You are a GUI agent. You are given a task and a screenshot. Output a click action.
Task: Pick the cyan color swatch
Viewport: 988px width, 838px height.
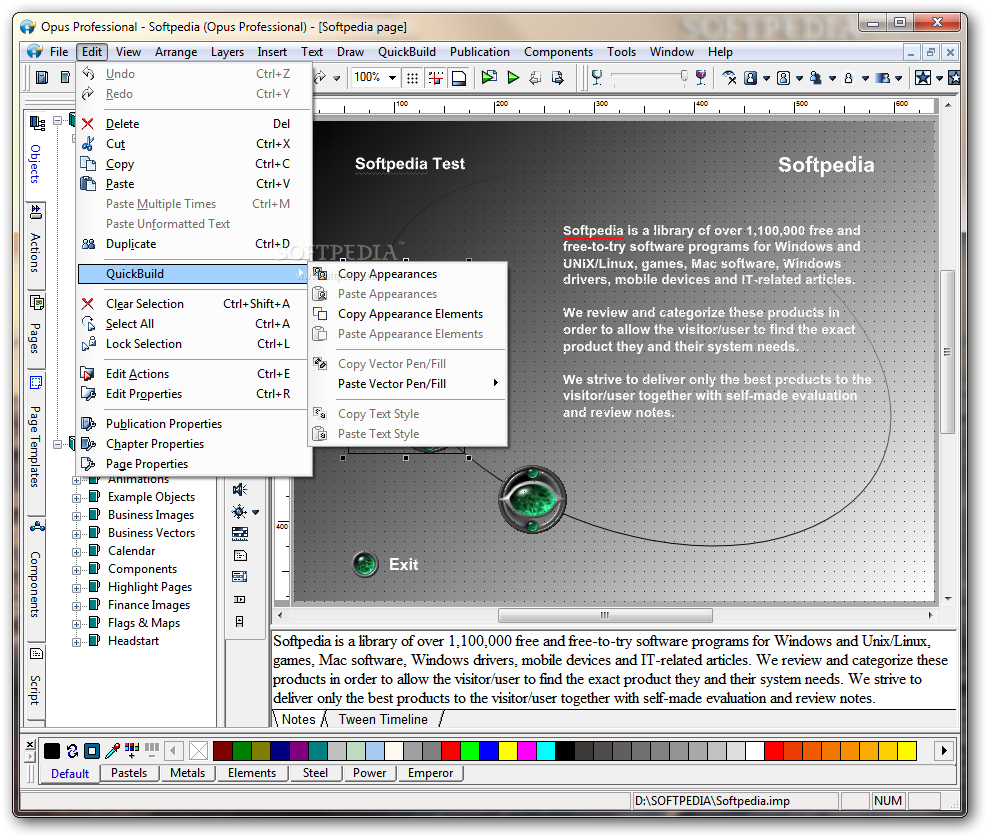546,750
